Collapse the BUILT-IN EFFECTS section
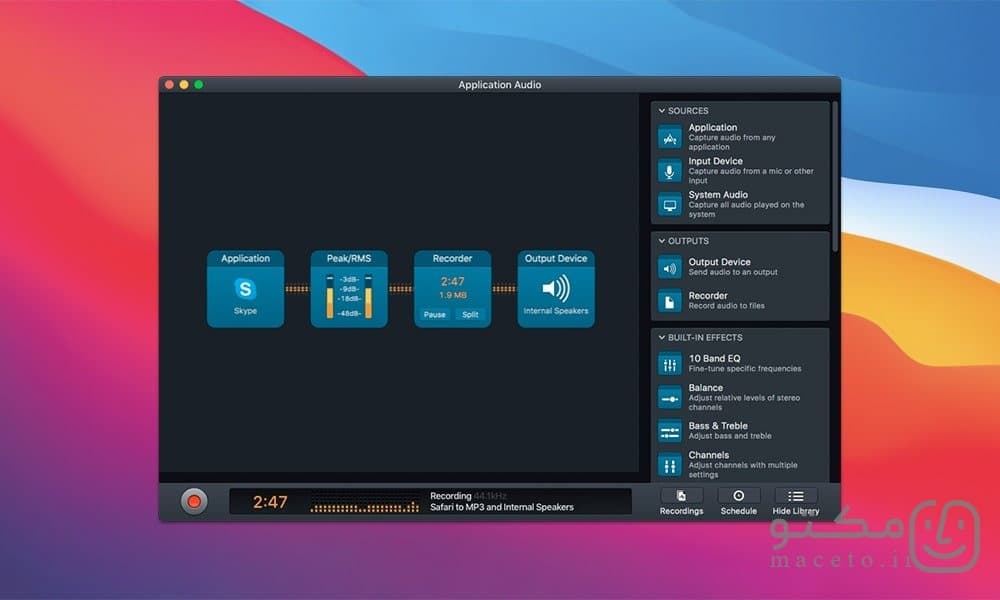This screenshot has height=600, width=1000. (661, 338)
